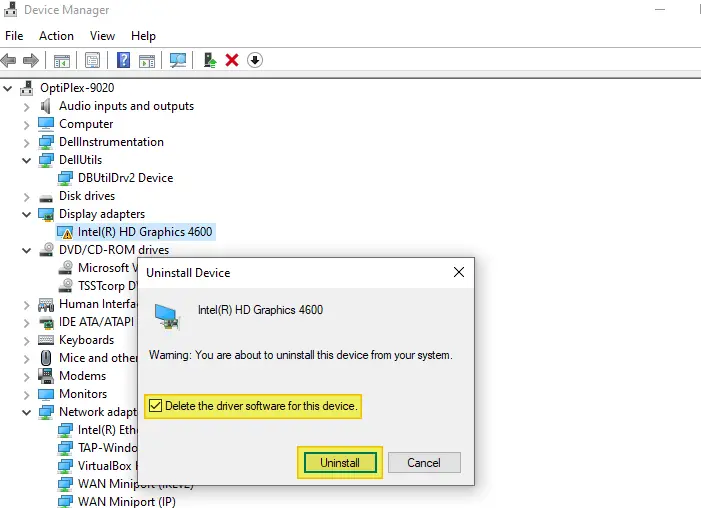Scan for hardware changes monitor icon
Viewport: 701px width, 508px height.
[x=177, y=60]
